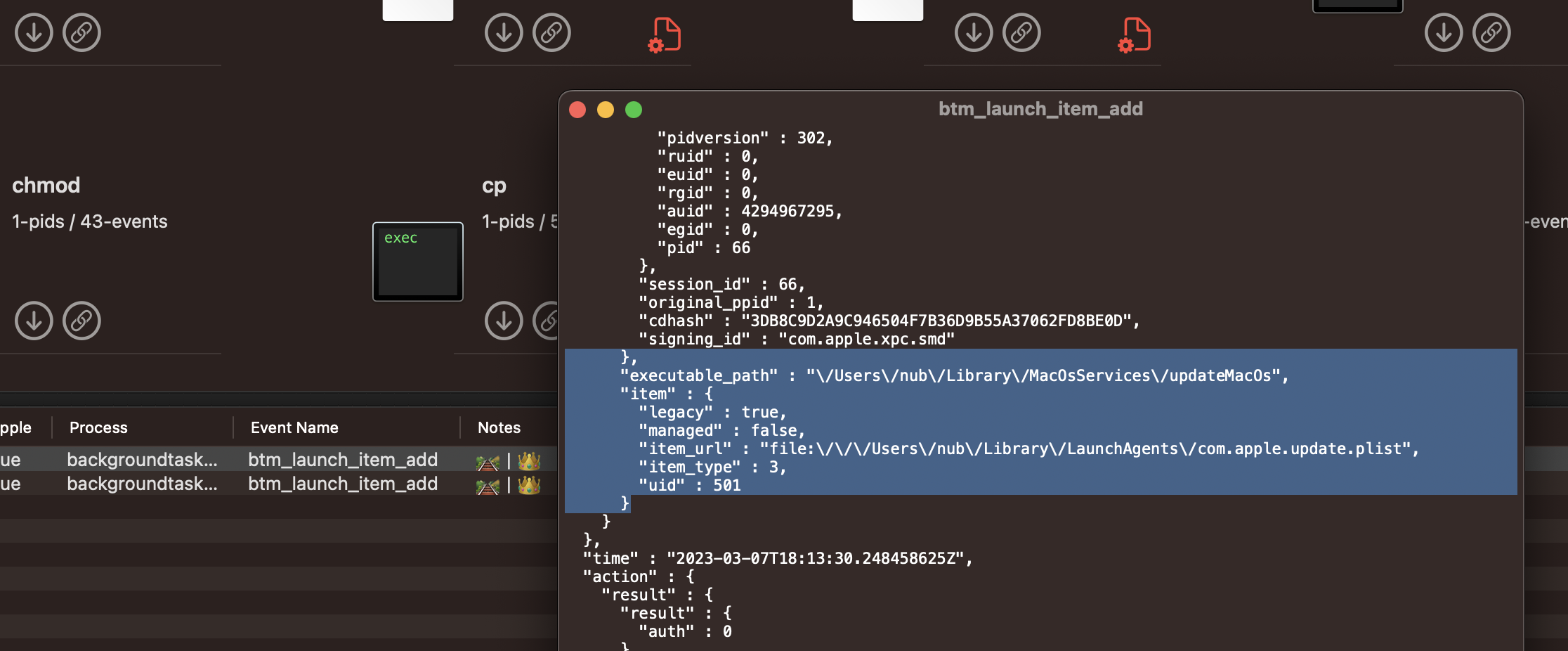
Task: Click the "original_ppid" : 1 line
Action: coord(731,302)
